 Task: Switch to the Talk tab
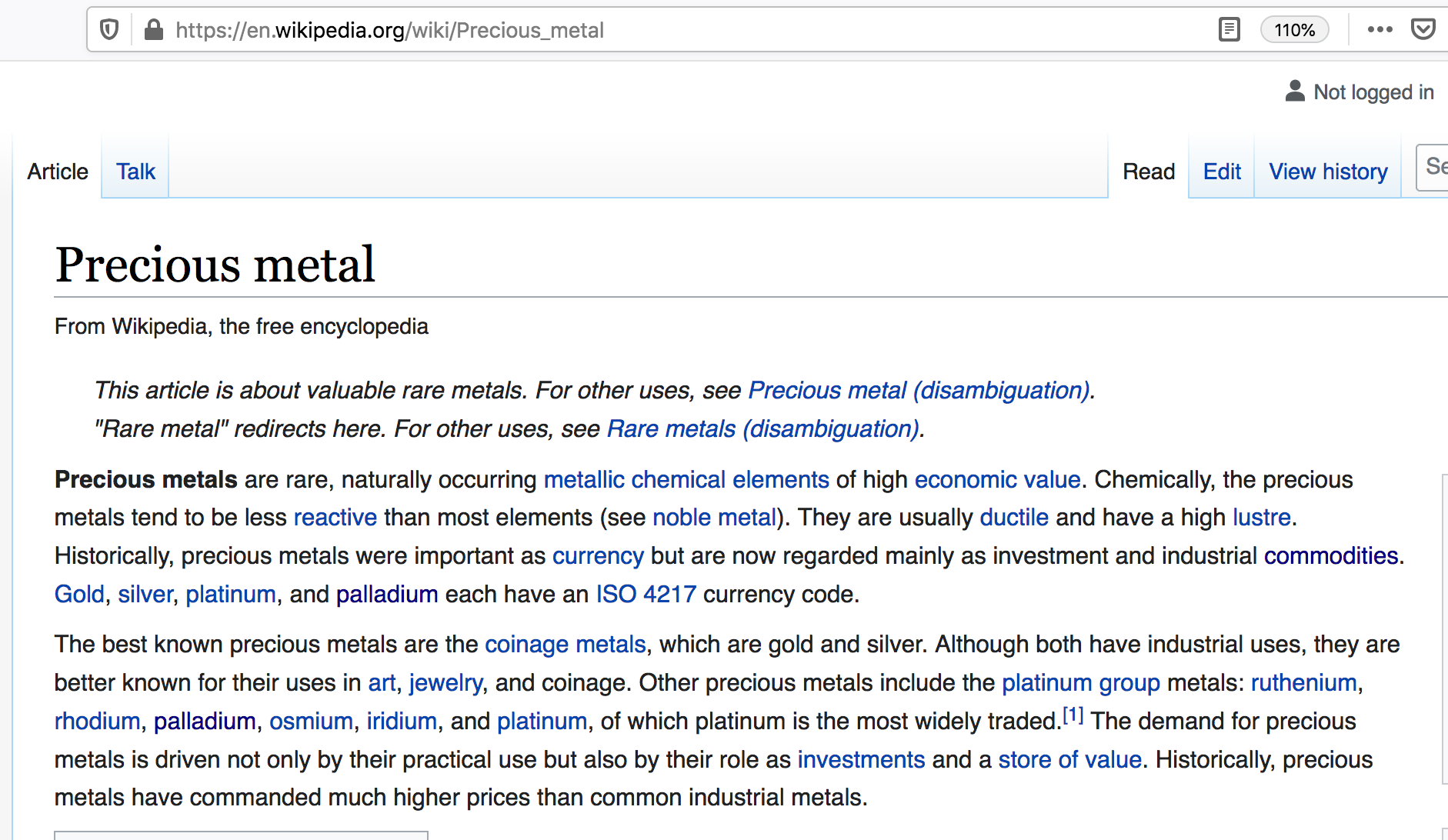point(135,172)
